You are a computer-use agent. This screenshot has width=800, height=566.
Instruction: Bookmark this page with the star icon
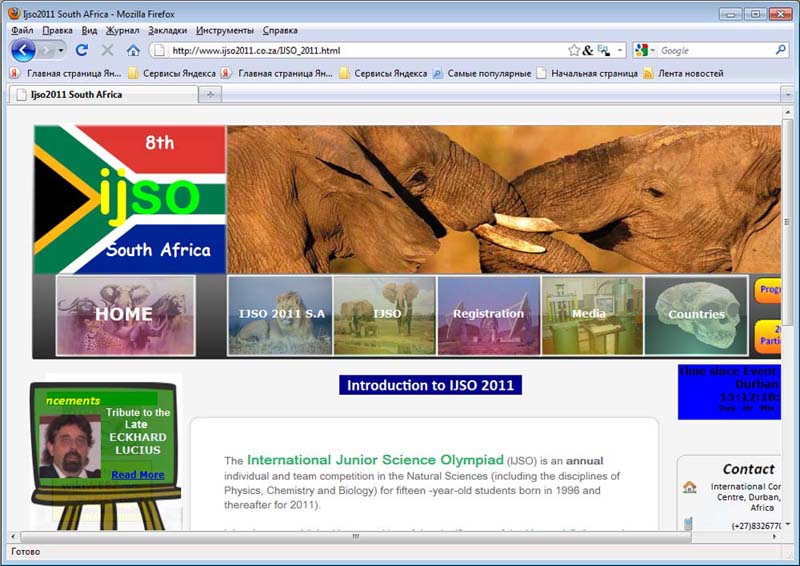click(x=574, y=50)
